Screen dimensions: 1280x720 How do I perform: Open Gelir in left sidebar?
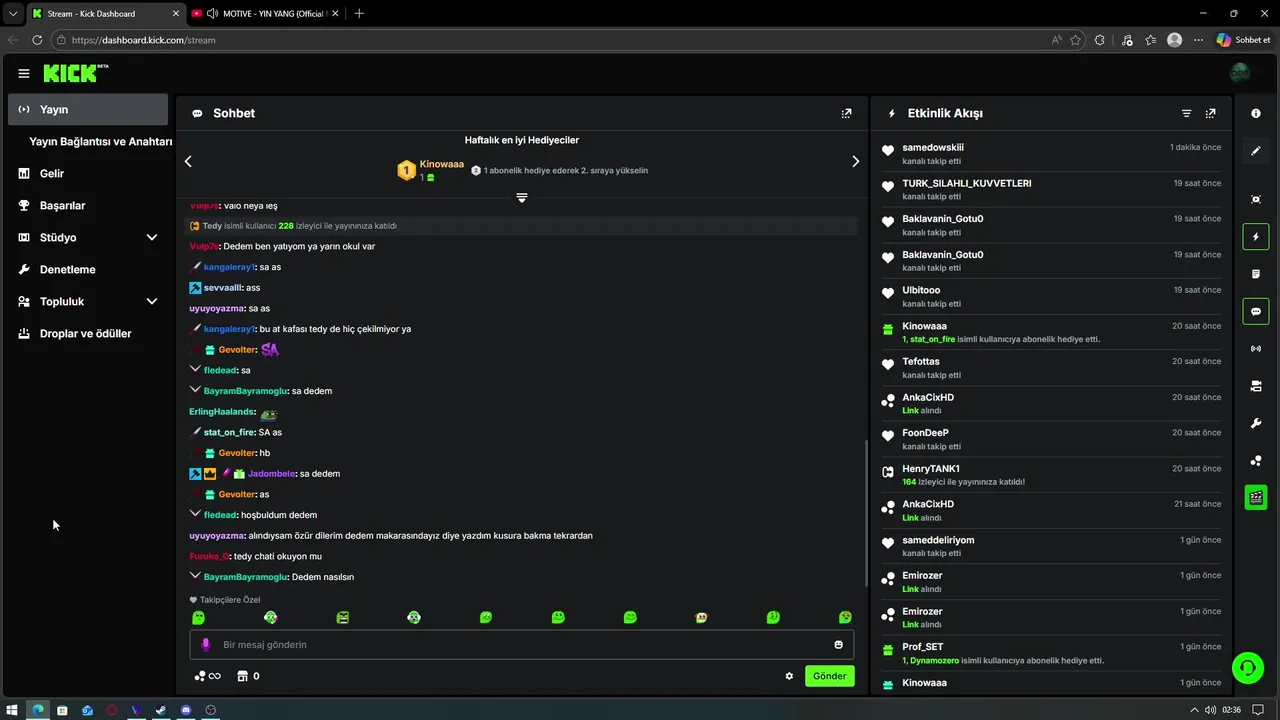88,173
